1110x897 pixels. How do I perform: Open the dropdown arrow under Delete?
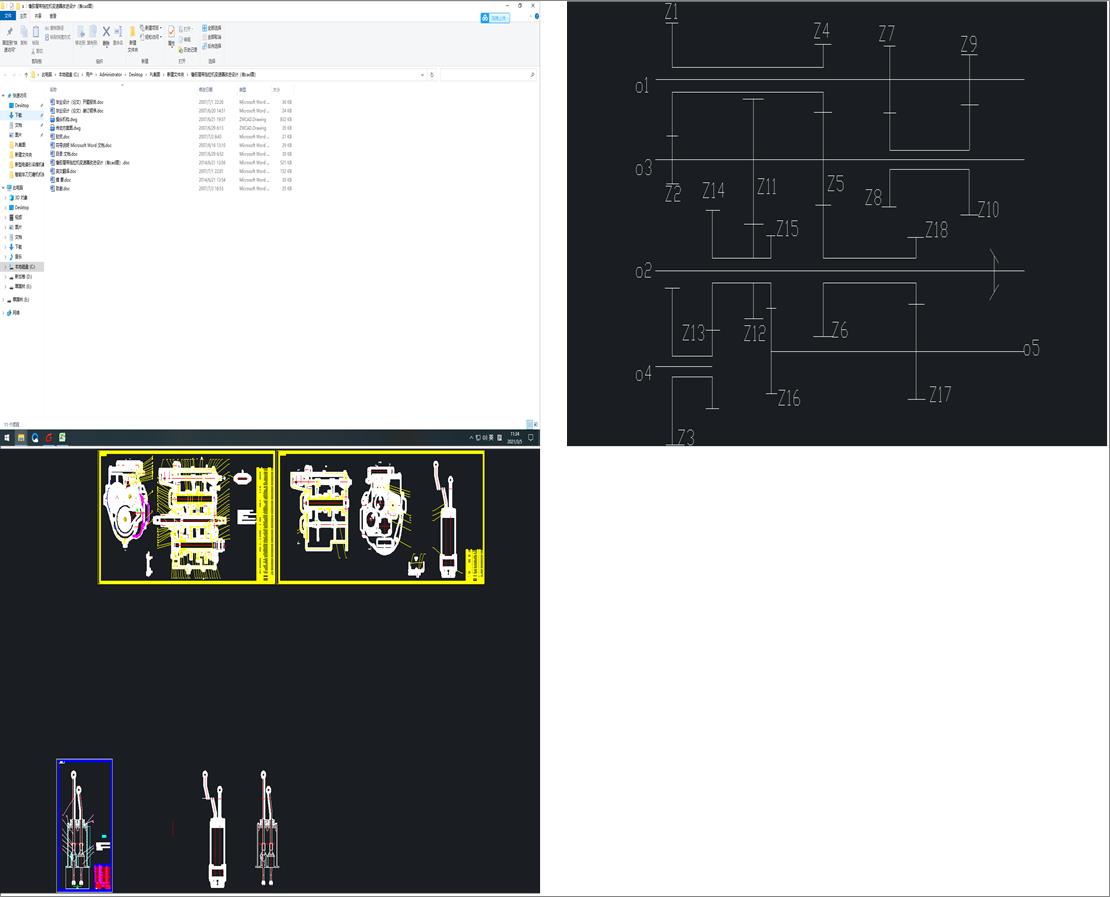106,47
